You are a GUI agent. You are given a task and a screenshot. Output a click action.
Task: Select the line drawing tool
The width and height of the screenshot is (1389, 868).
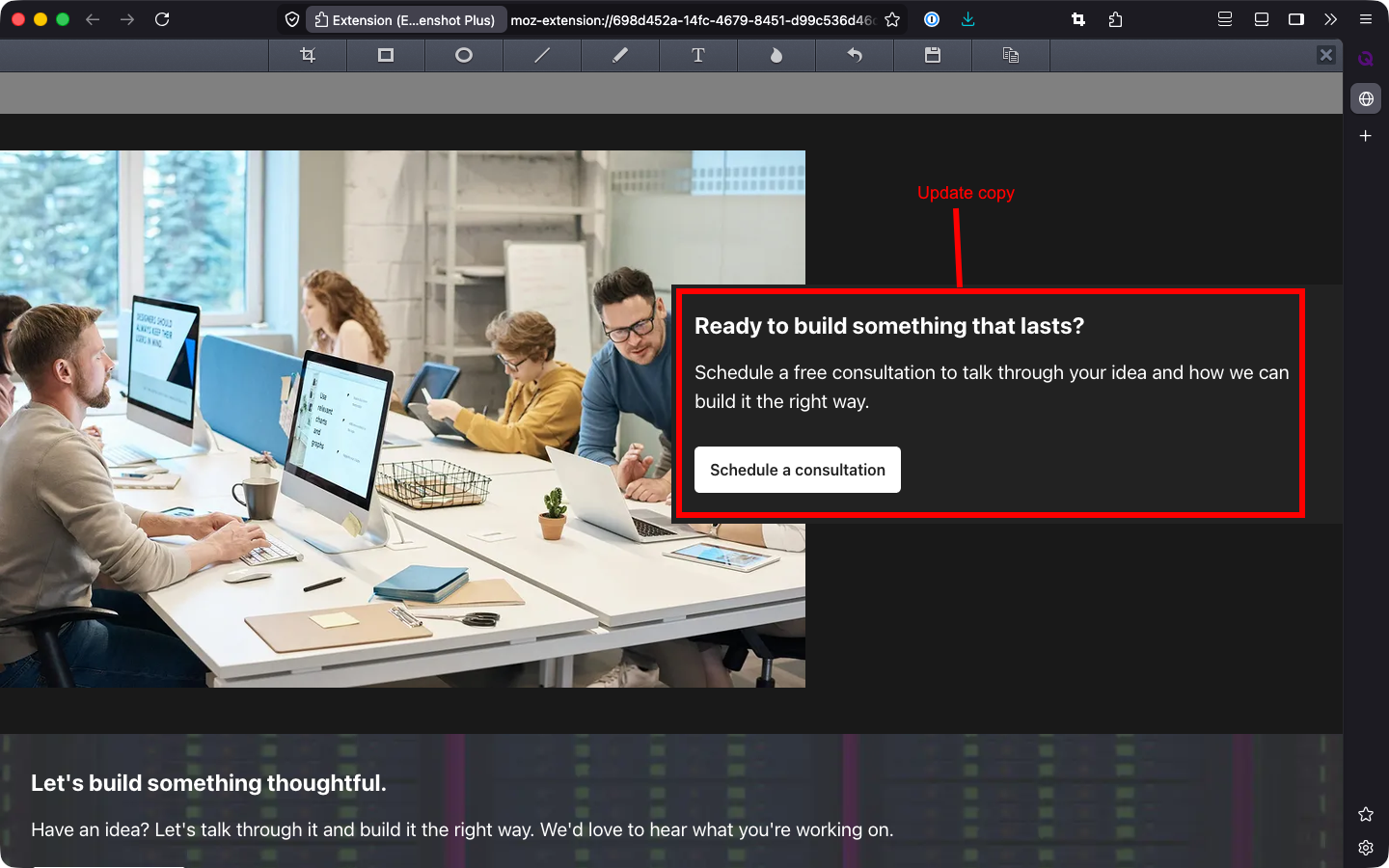click(542, 55)
